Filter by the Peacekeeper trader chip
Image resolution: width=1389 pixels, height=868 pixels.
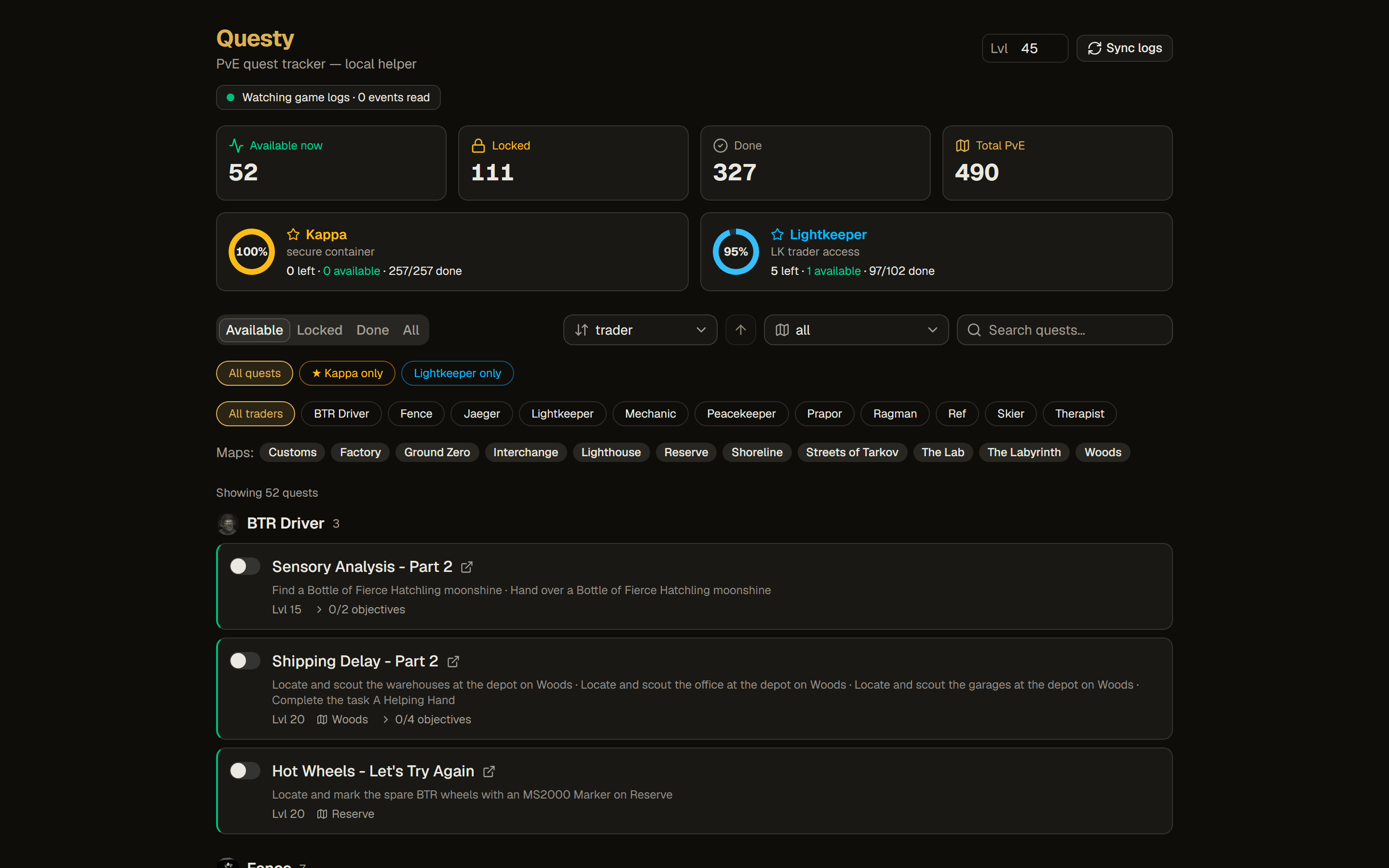pos(741,413)
